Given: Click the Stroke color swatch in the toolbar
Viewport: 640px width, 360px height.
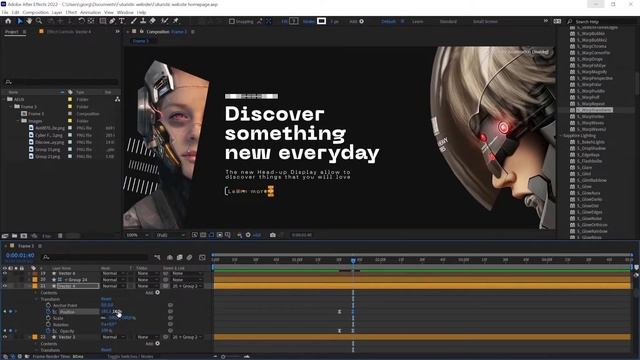Looking at the screenshot, I should [322, 21].
